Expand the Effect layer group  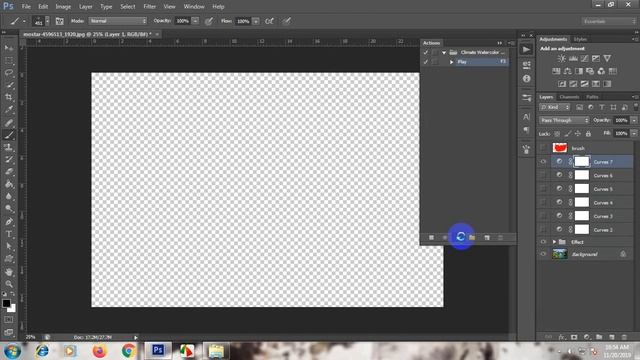pos(554,242)
